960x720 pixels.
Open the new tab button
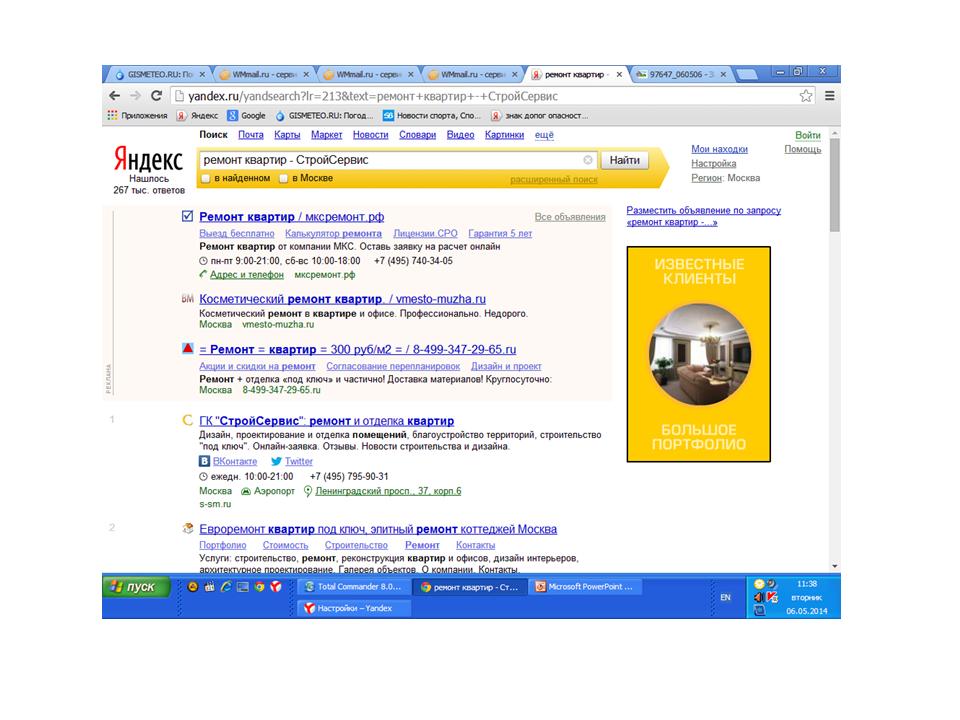(746, 75)
